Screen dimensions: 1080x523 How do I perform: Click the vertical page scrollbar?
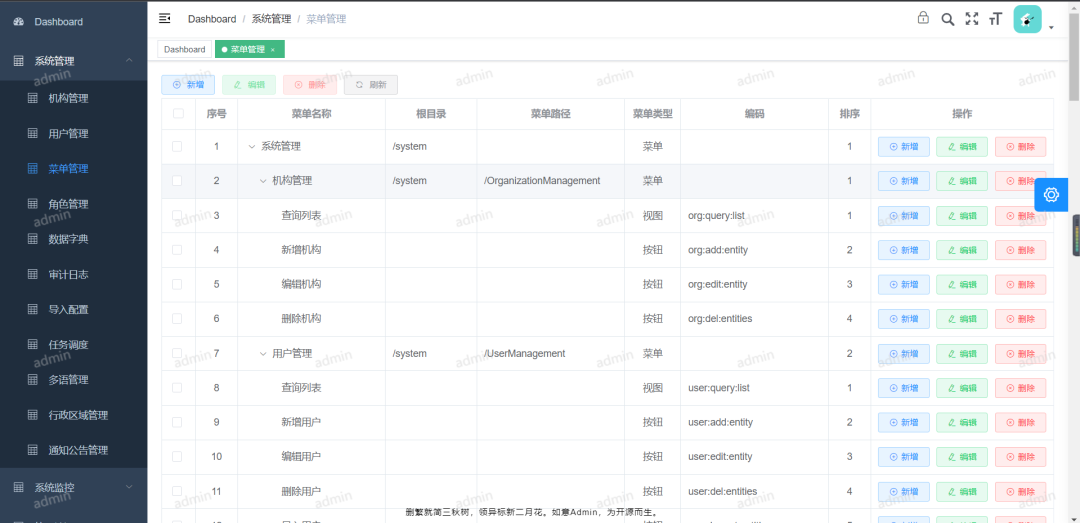[x=1073, y=60]
